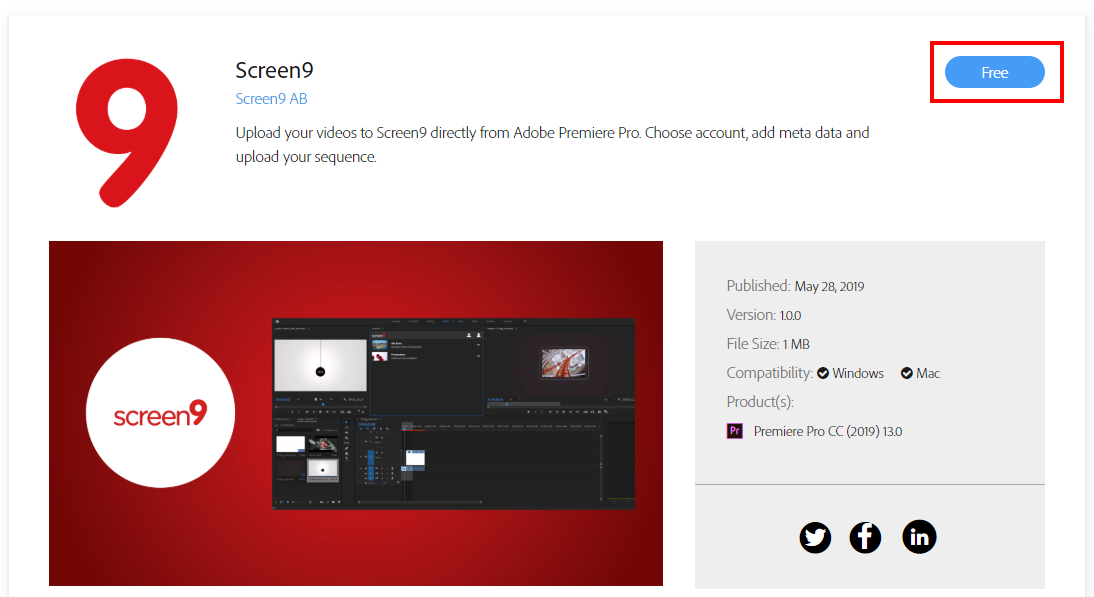Click the Mac compatibility checkmark
The width and height of the screenshot is (1094, 597).
pyautogui.click(x=907, y=373)
